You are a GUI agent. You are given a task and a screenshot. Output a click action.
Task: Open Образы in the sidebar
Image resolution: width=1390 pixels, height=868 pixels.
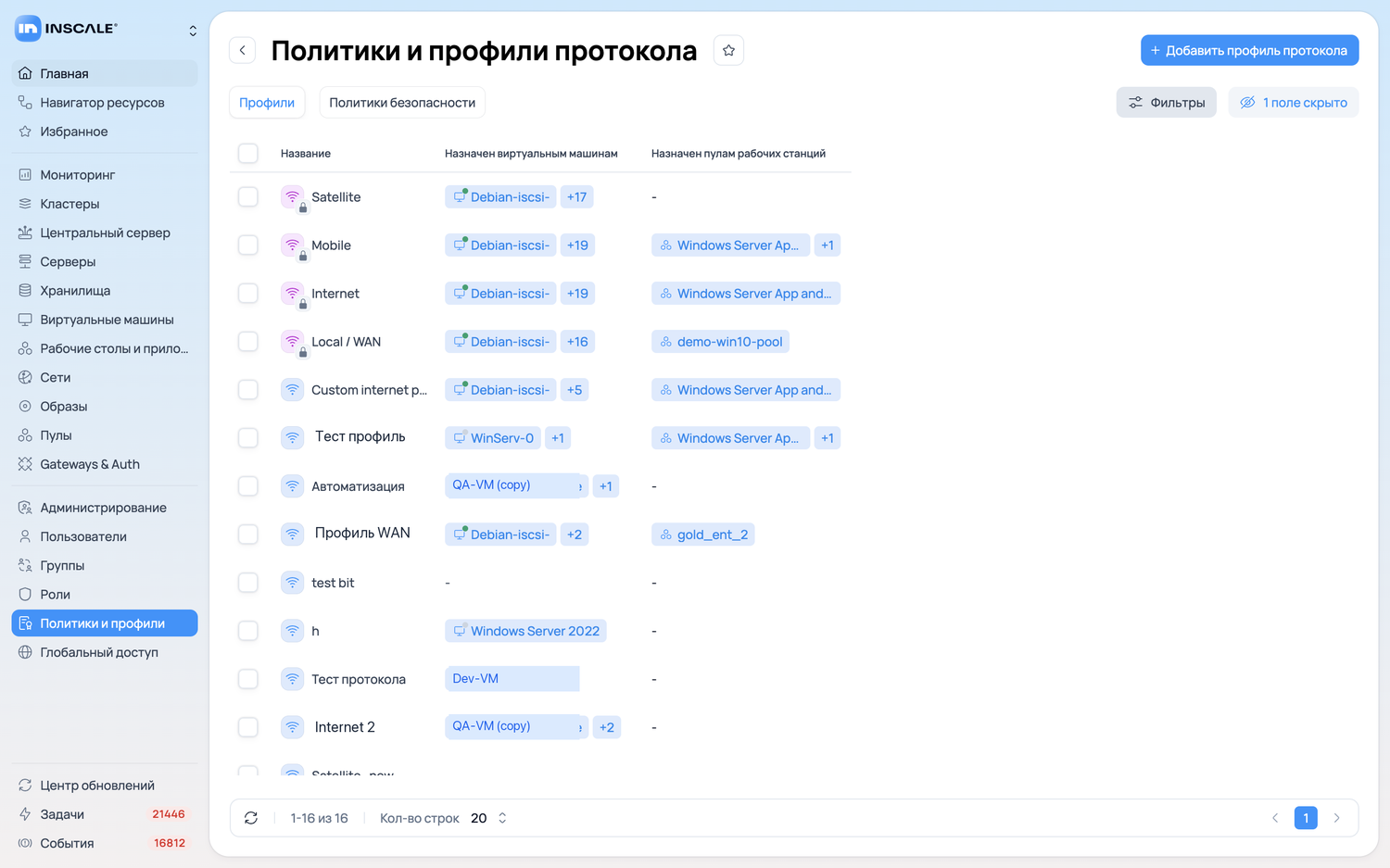[105, 407]
